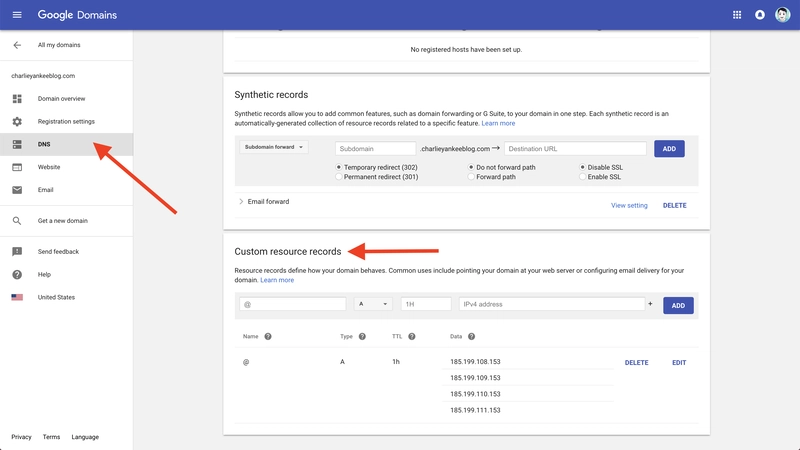Open the Google apps grid
The width and height of the screenshot is (800, 450).
pos(737,15)
